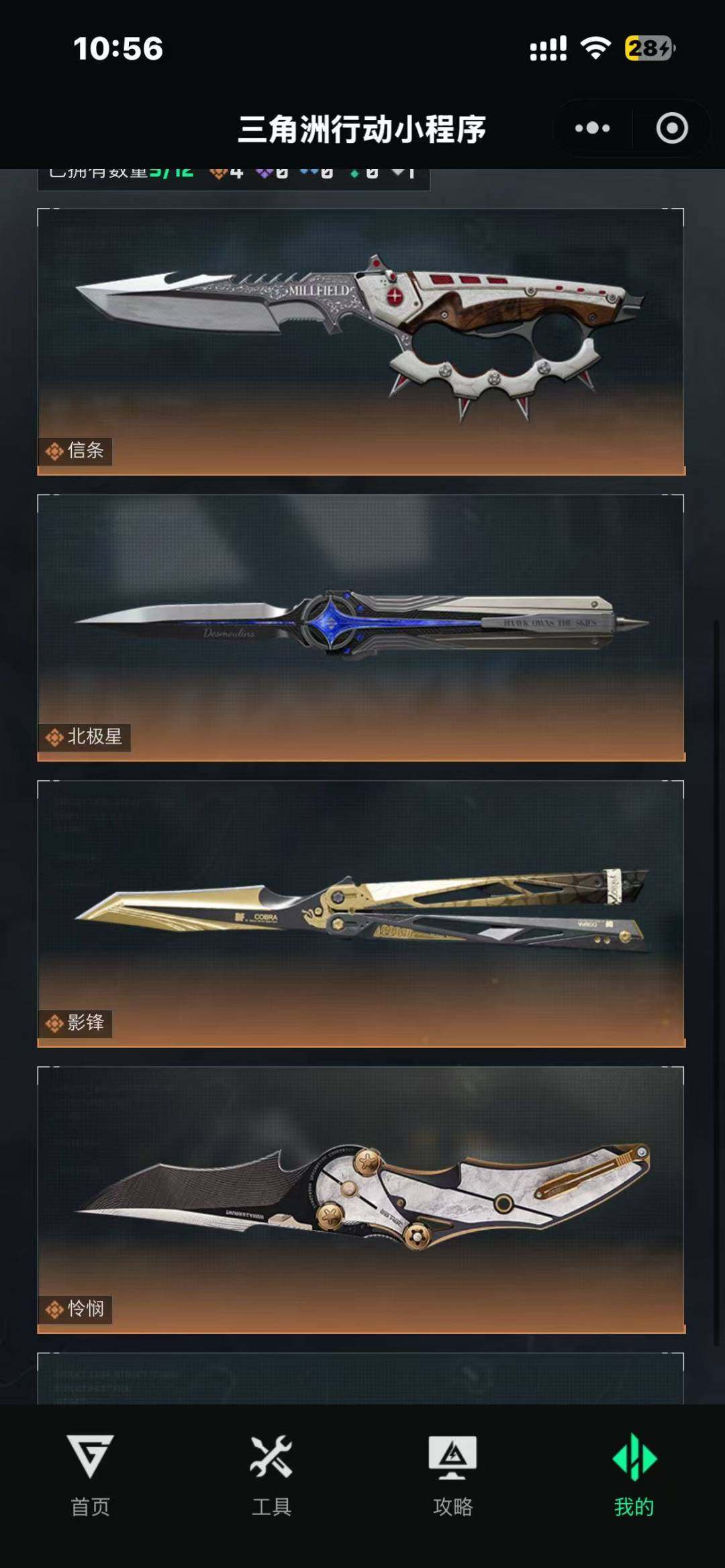Select the 影锋 gold butterfly knife card
The height and width of the screenshot is (1568, 725).
tap(361, 913)
